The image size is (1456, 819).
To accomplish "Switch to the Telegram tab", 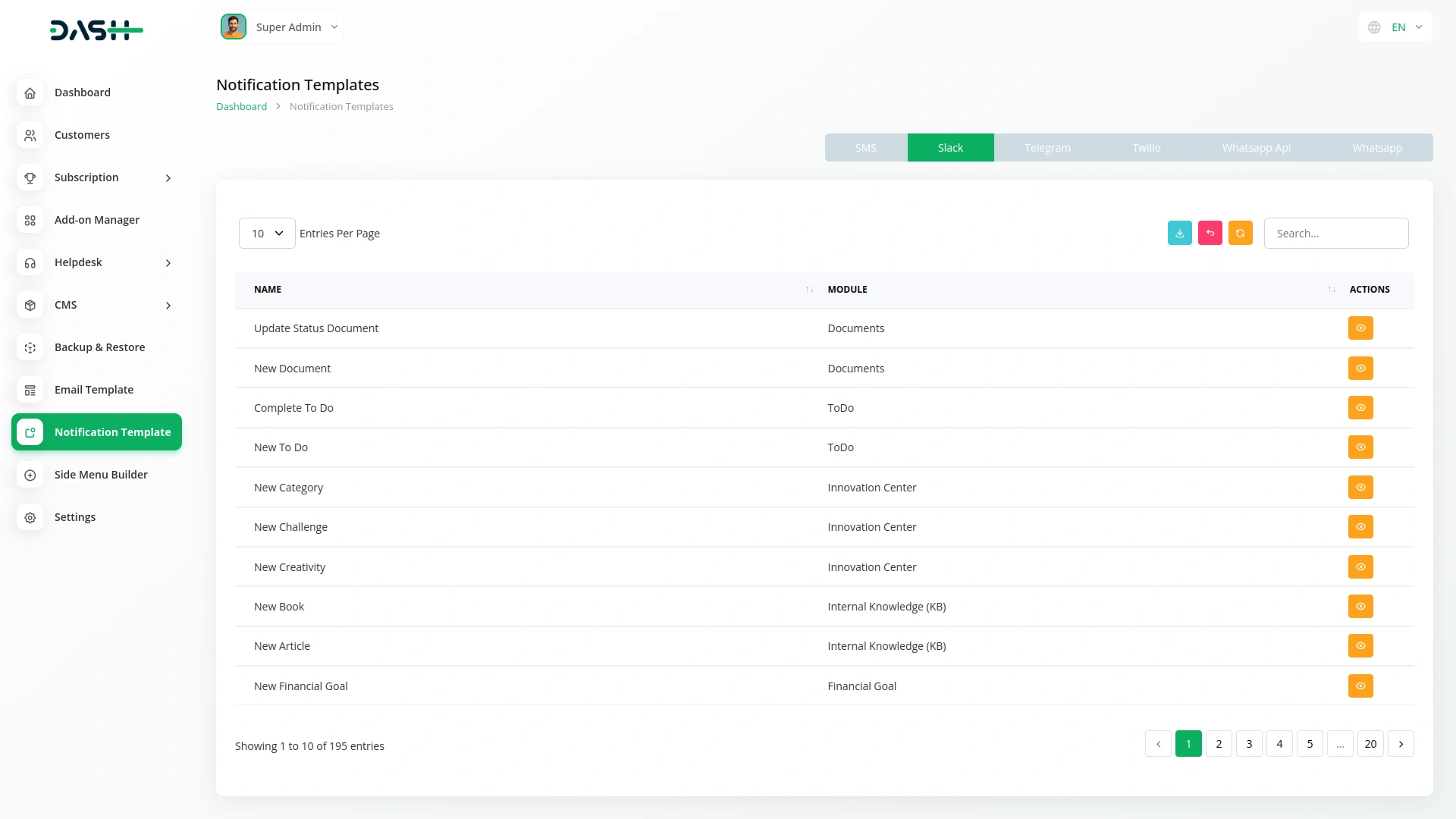I will click(x=1047, y=148).
